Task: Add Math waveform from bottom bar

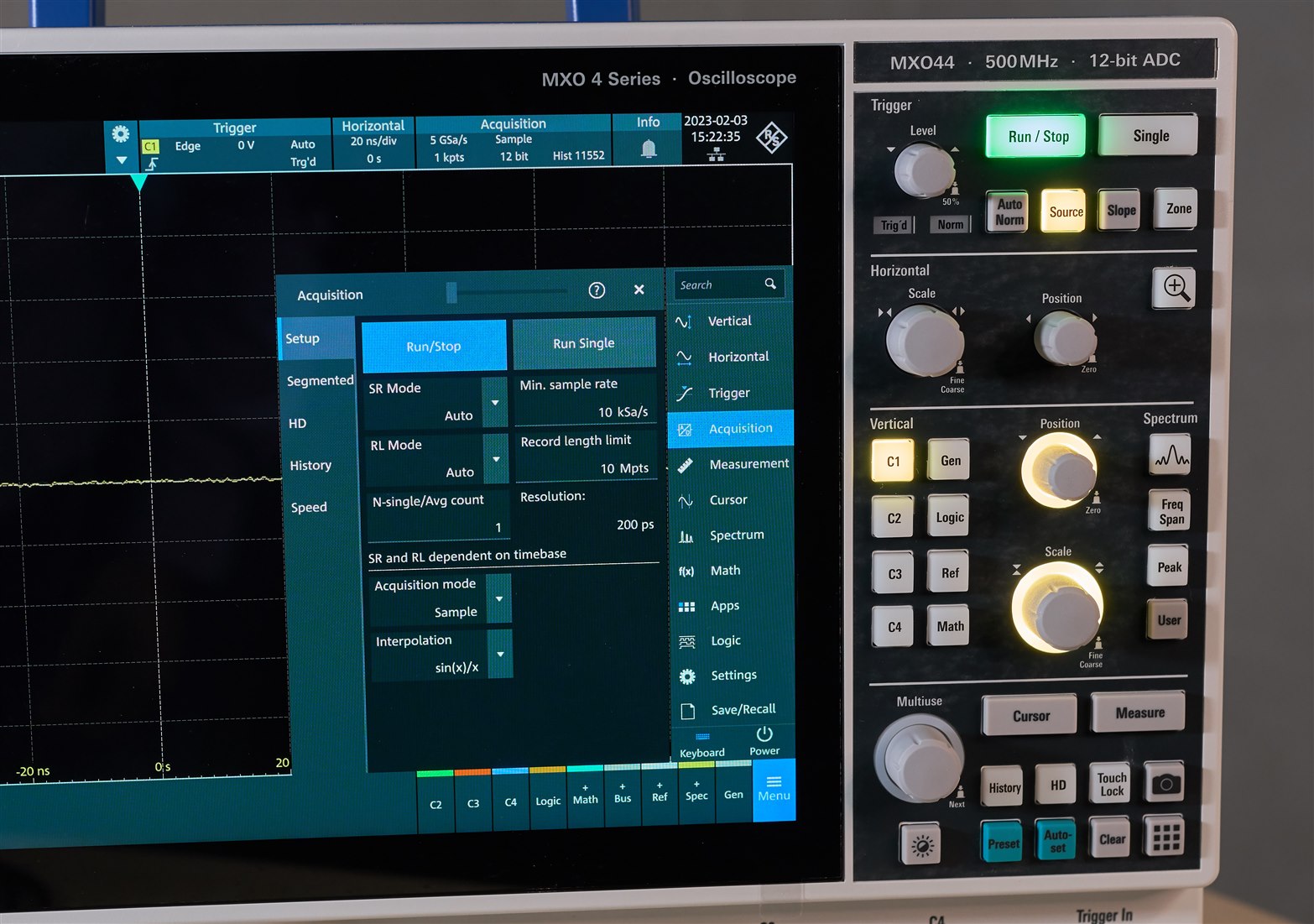Action: point(586,795)
